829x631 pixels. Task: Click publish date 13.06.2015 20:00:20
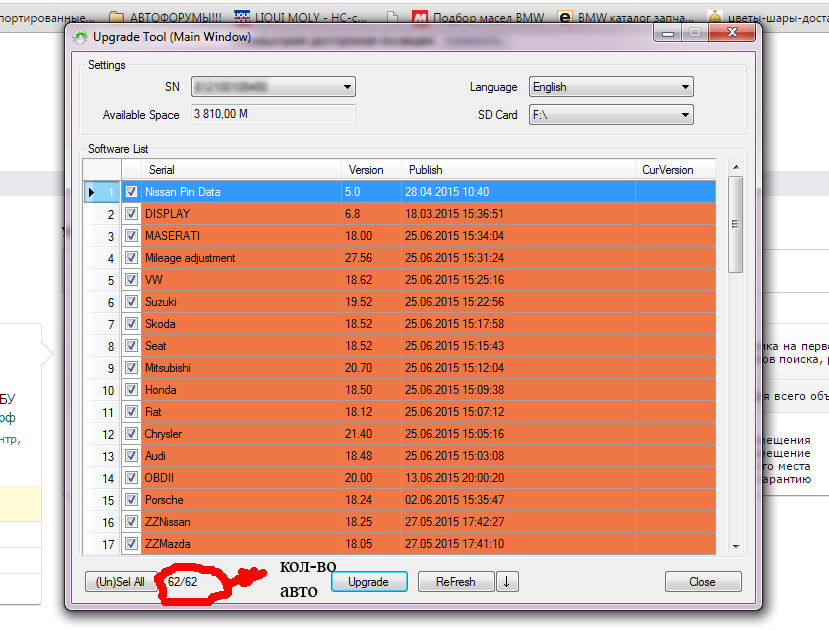click(454, 478)
